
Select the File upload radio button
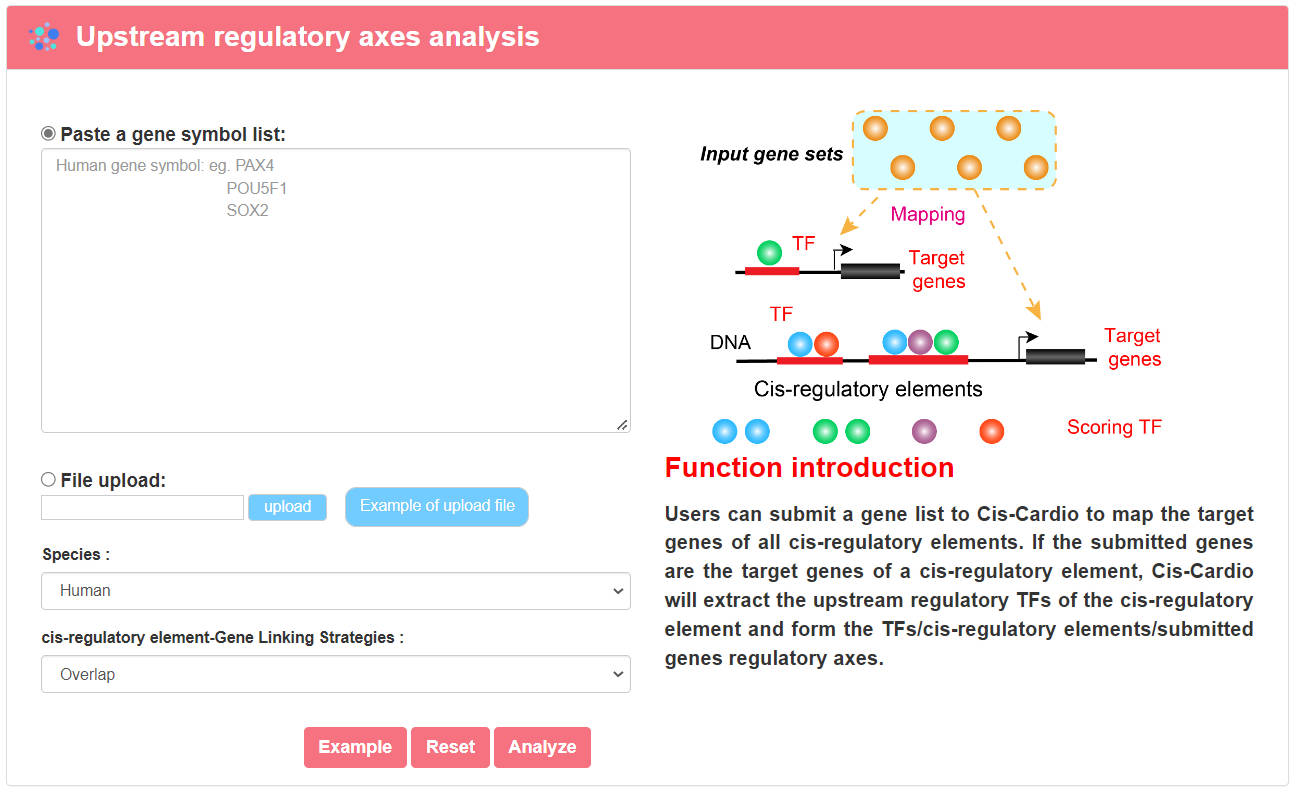point(48,479)
